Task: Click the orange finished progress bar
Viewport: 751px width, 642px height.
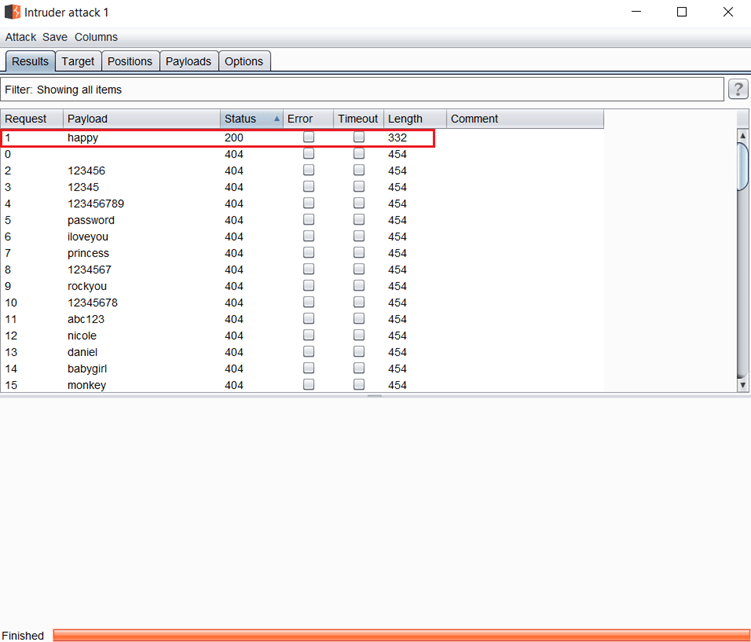Action: pos(400,635)
